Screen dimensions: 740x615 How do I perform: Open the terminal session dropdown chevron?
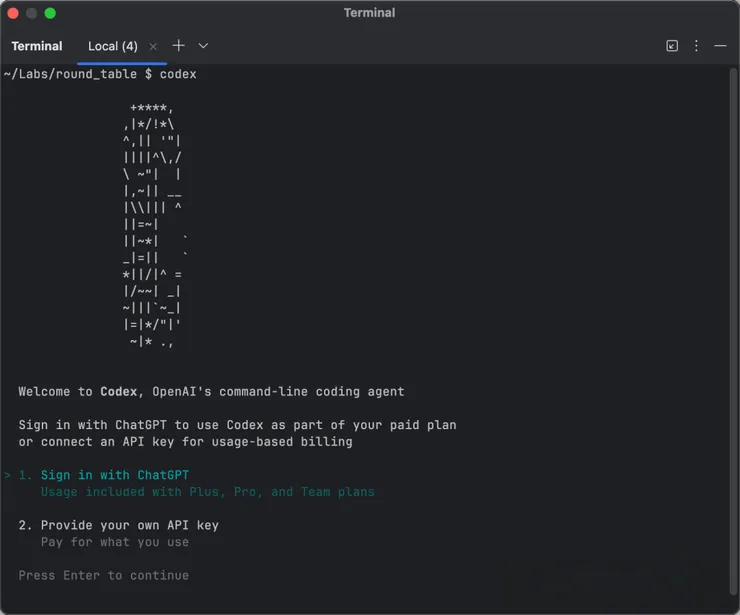[x=203, y=46]
